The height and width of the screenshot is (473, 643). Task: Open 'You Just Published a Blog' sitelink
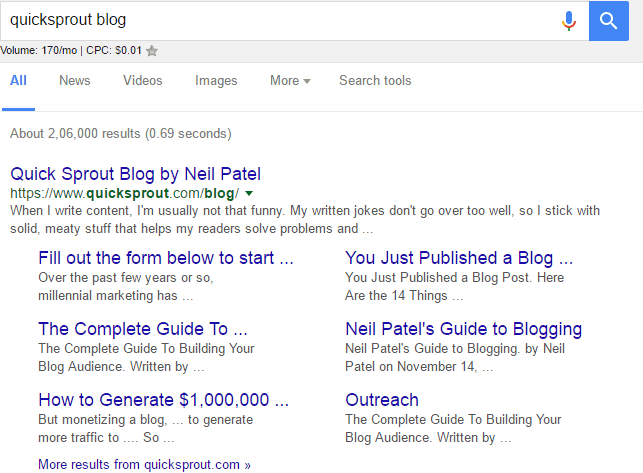click(x=459, y=258)
